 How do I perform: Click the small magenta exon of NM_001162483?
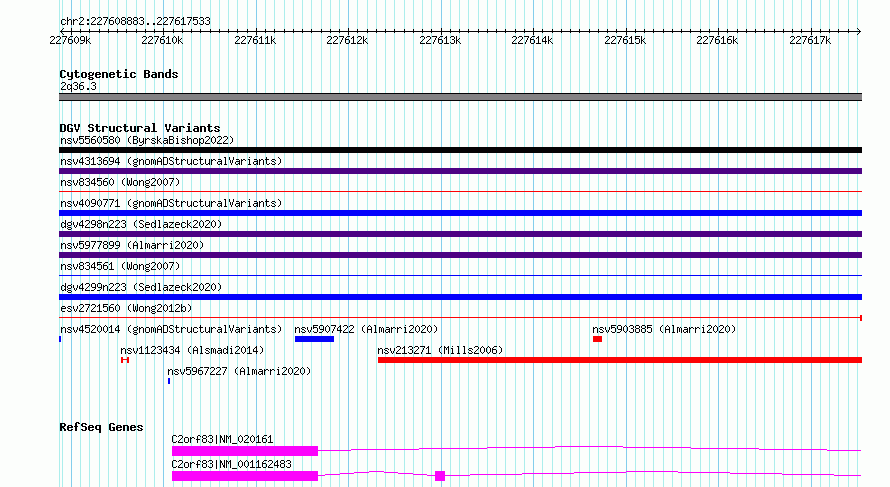(x=440, y=476)
